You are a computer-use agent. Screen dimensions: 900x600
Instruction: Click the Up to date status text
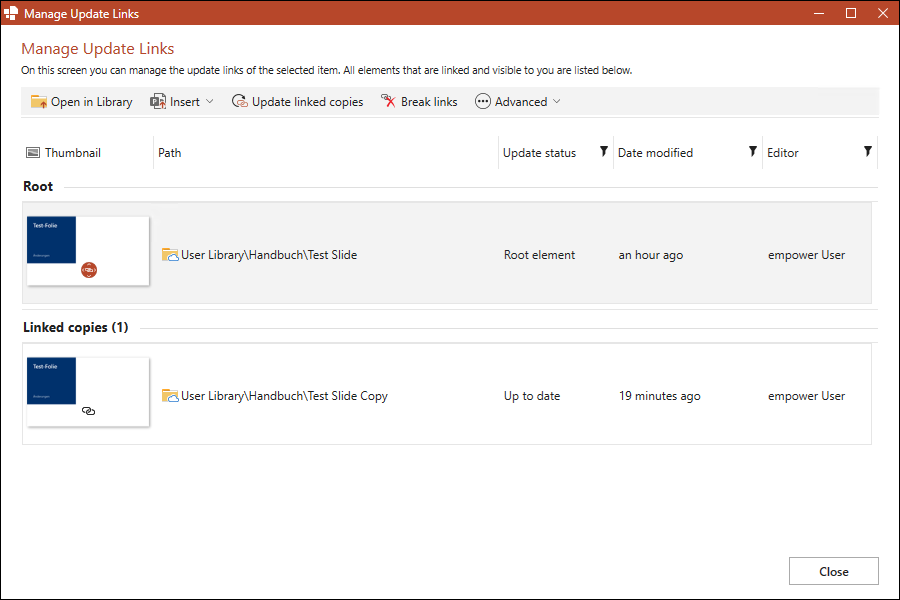click(x=532, y=396)
